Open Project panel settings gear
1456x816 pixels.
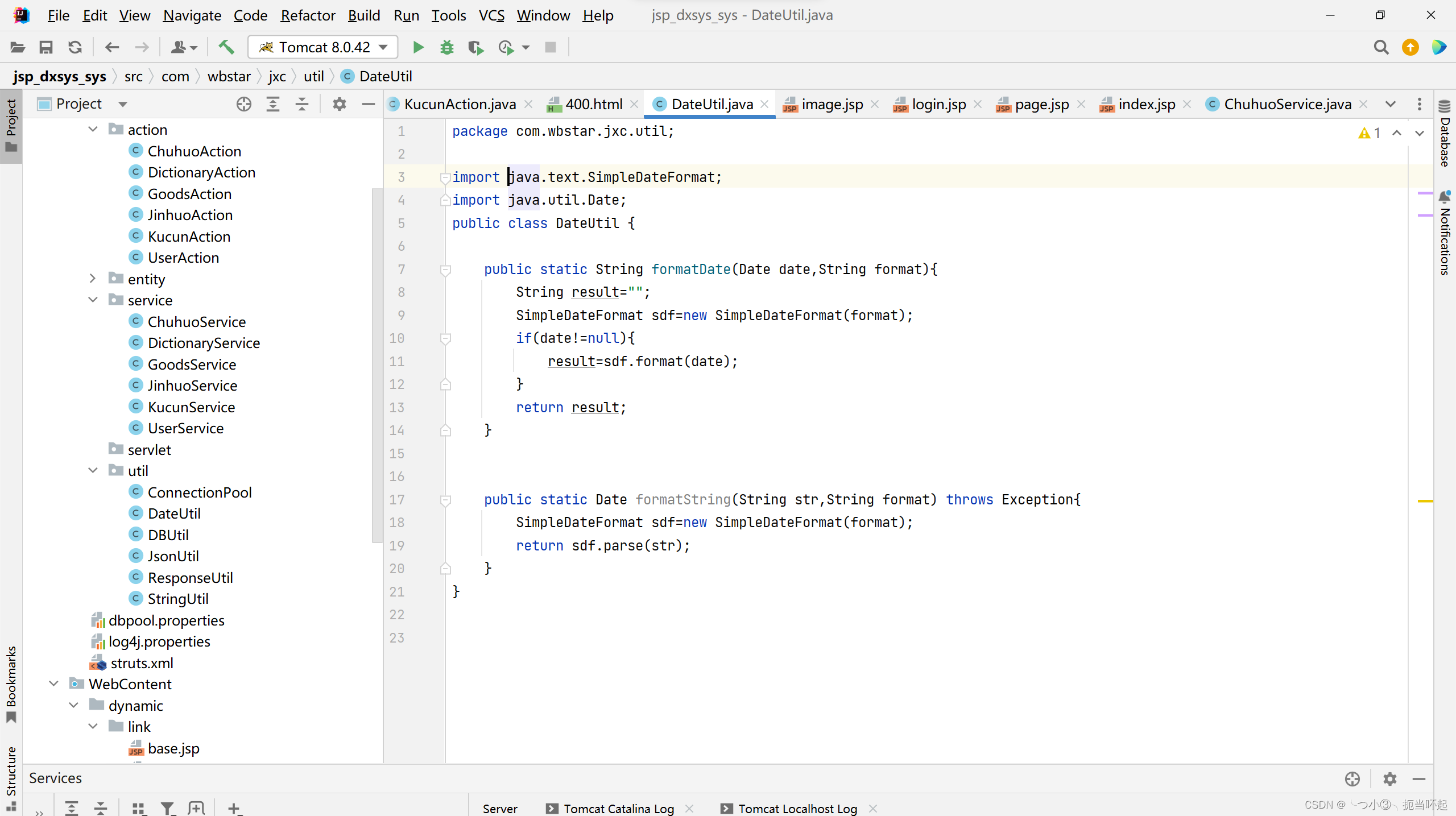tap(340, 104)
